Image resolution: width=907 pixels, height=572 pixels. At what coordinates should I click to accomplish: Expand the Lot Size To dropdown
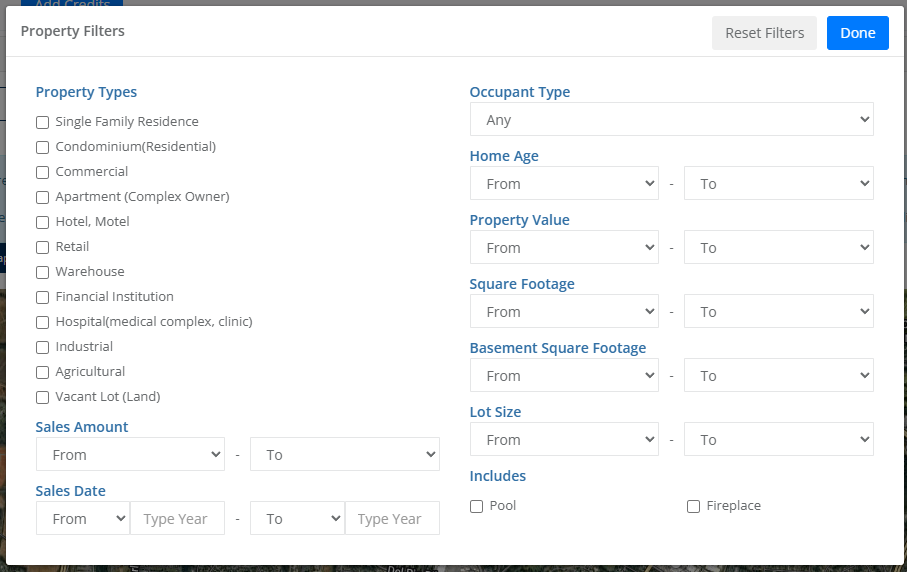(778, 440)
